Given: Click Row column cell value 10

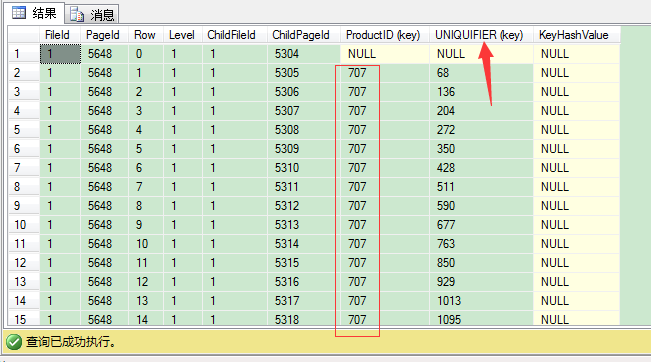Looking at the screenshot, I should (x=146, y=244).
